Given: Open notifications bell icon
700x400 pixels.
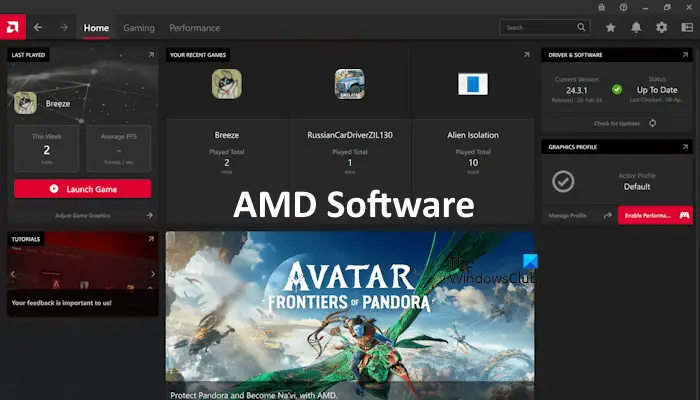Looking at the screenshot, I should point(636,28).
